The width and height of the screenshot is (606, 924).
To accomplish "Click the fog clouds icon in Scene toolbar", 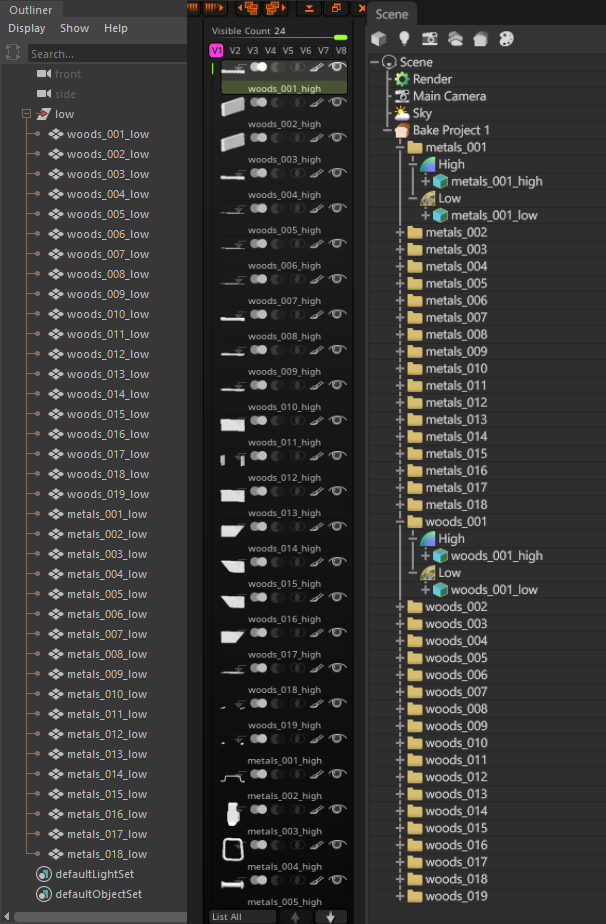I will pyautogui.click(x=455, y=39).
